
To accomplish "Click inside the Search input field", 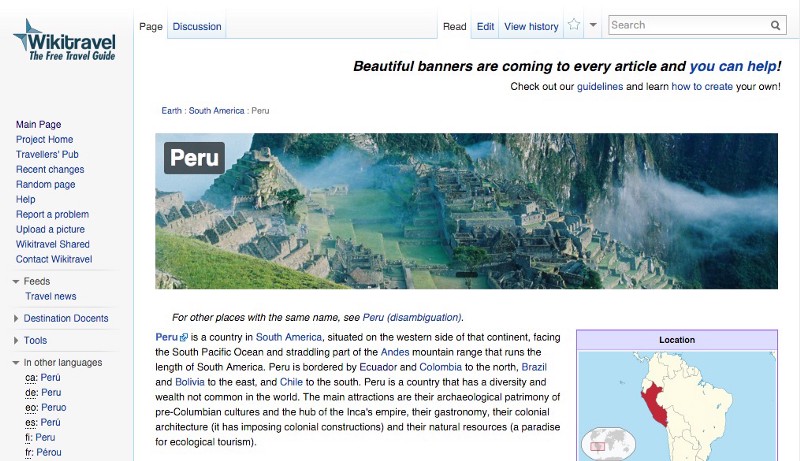I will [688, 25].
